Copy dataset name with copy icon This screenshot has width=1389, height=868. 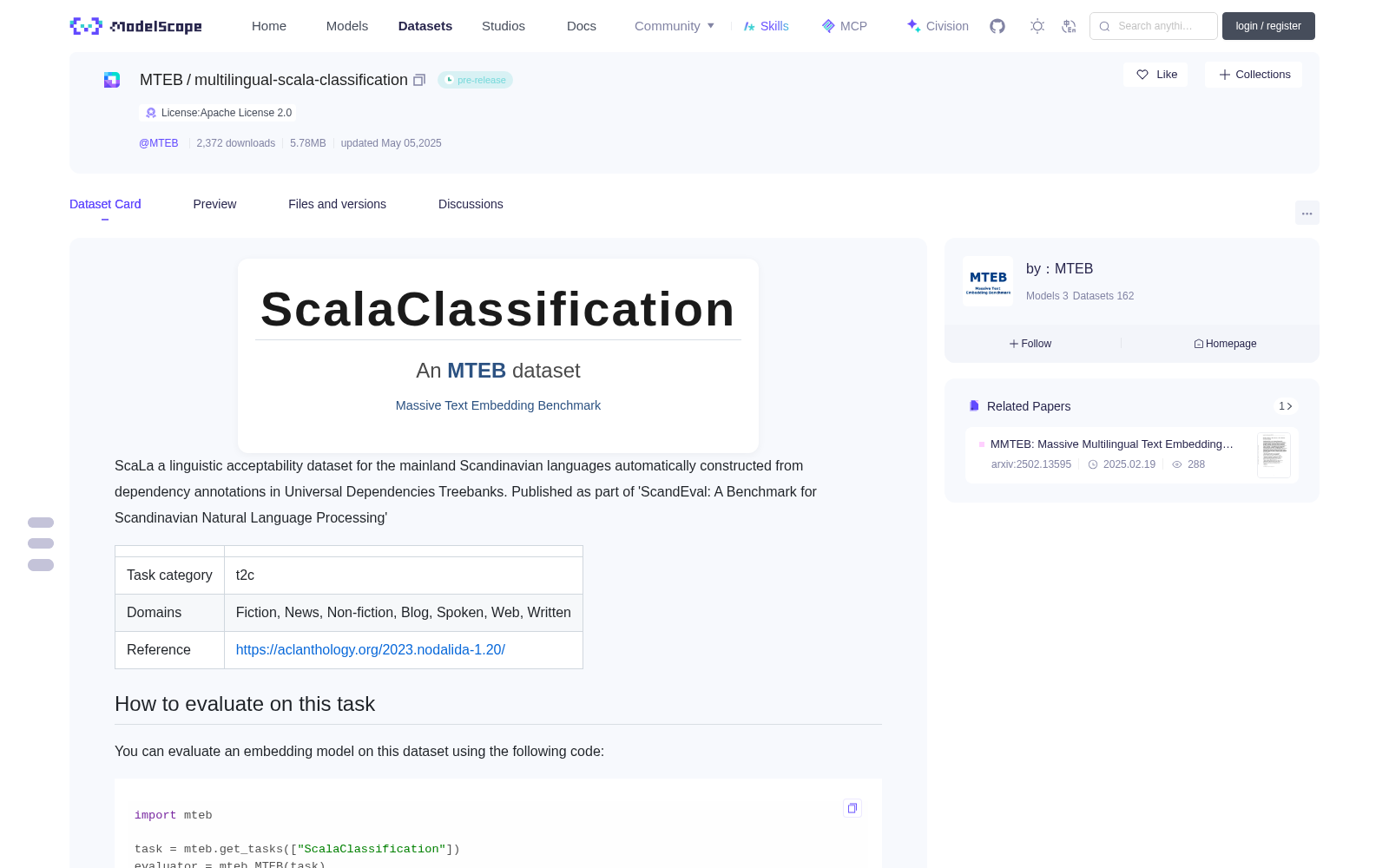coord(419,80)
